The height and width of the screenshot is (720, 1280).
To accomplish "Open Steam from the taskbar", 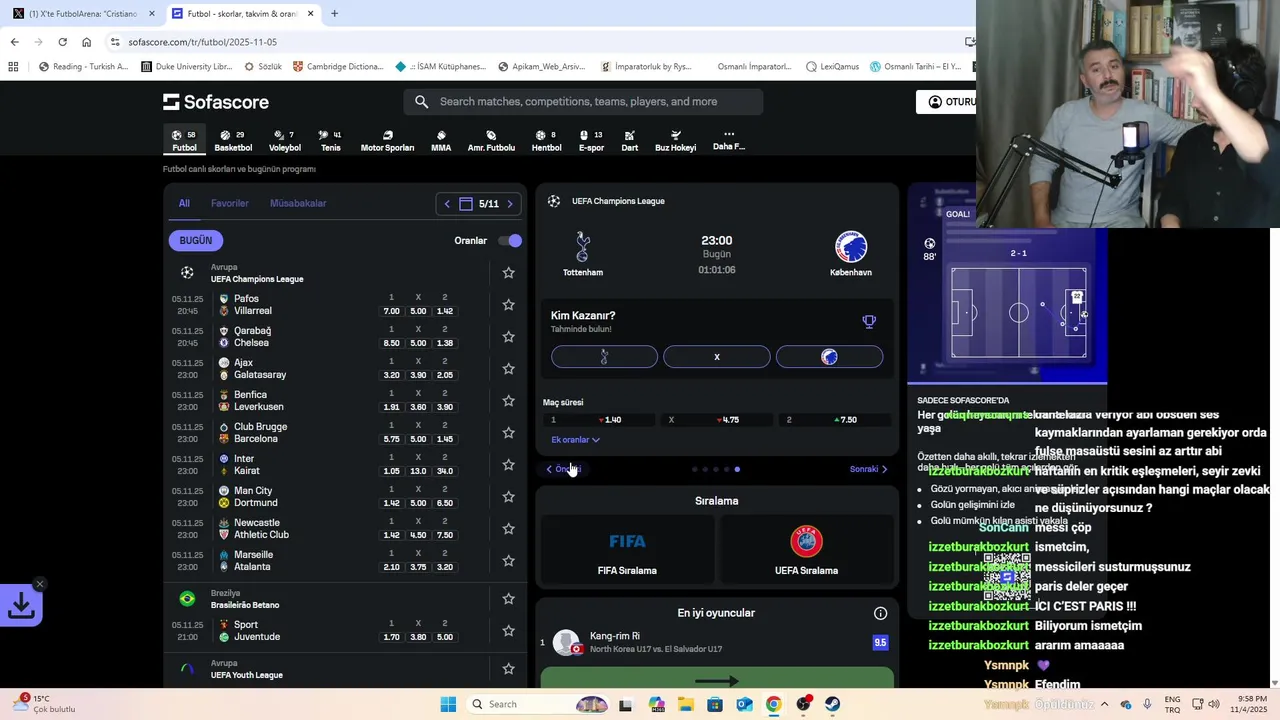I will (x=832, y=704).
